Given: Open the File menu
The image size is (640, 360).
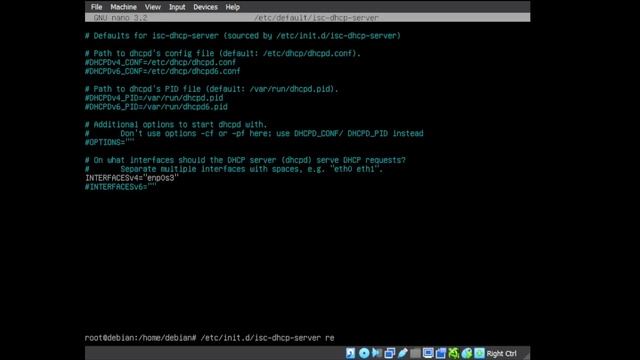Looking at the screenshot, I should (x=96, y=7).
